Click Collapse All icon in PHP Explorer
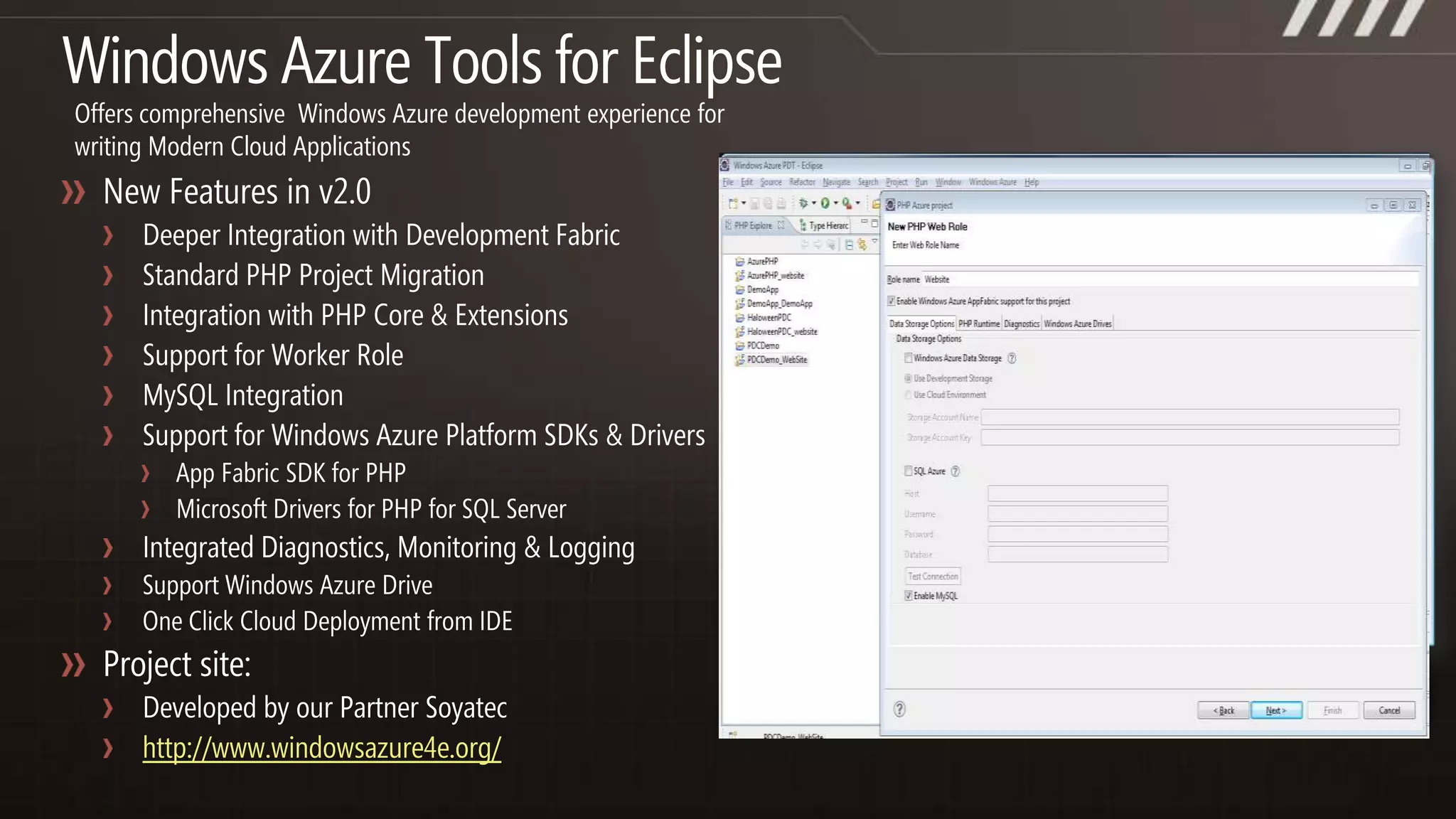 pyautogui.click(x=849, y=245)
